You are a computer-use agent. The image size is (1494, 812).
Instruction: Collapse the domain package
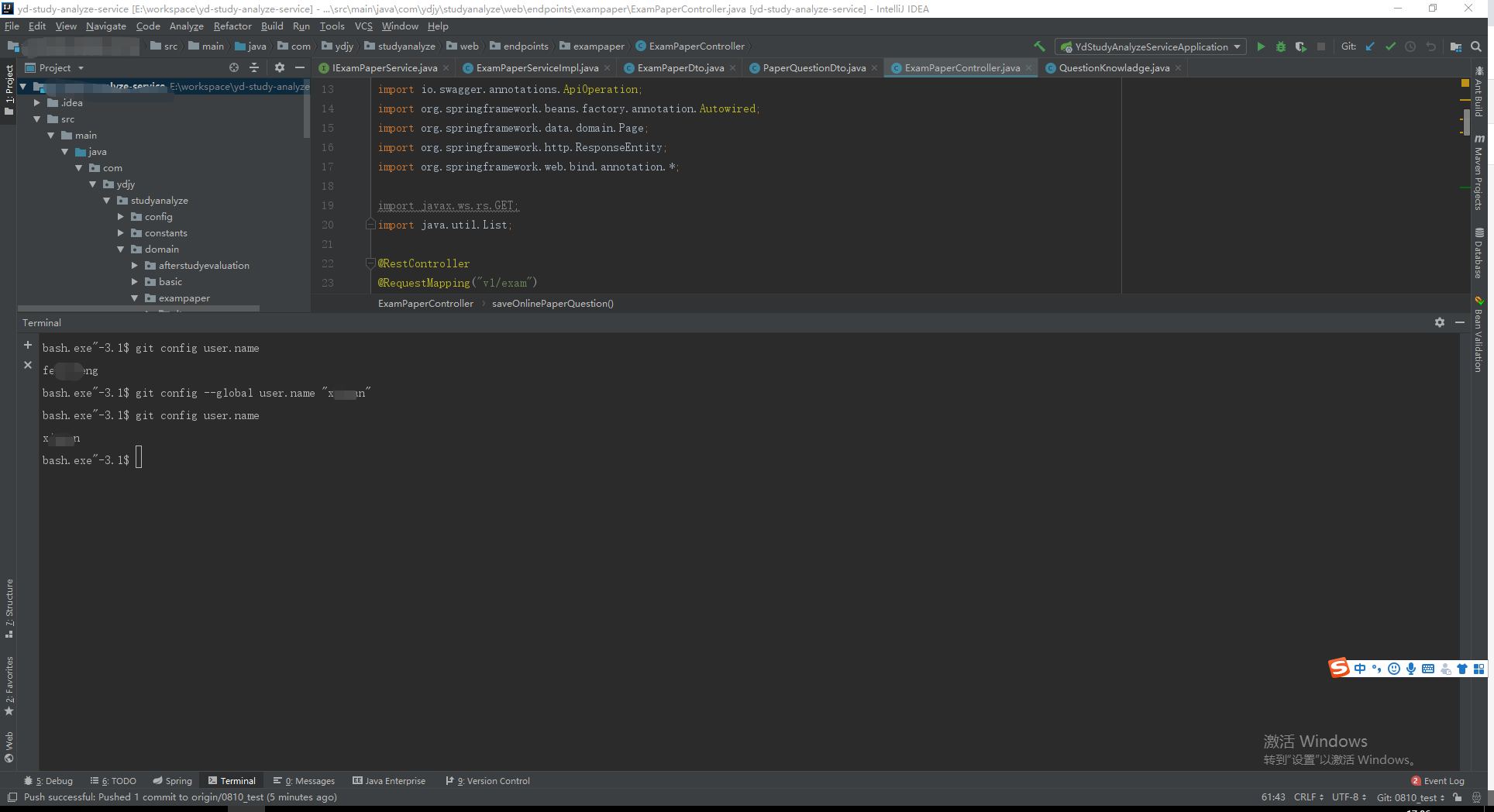click(x=120, y=249)
